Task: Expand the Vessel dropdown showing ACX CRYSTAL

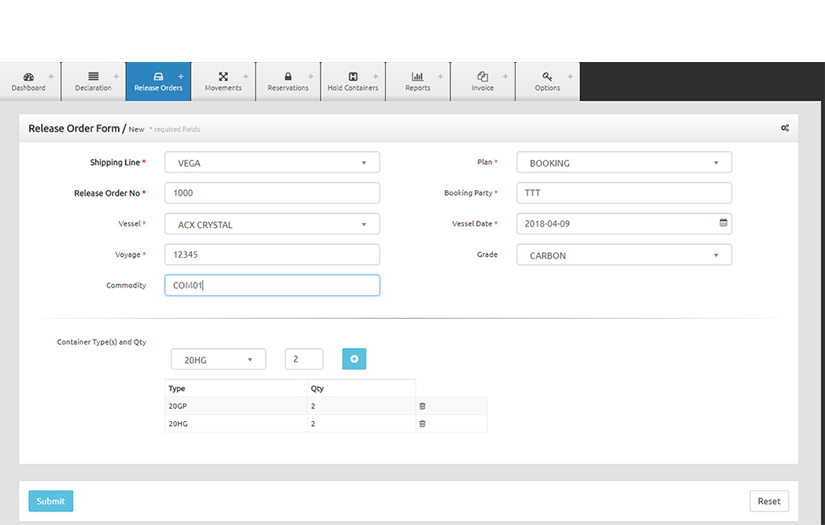Action: coord(272,224)
